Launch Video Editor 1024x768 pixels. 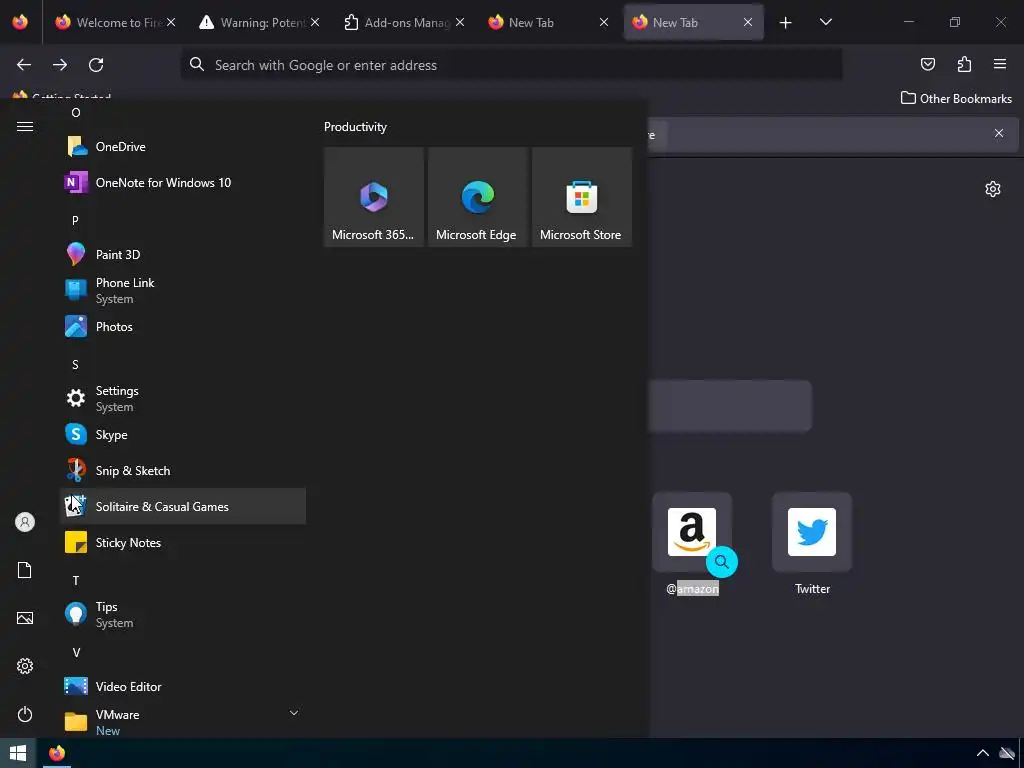point(183,686)
